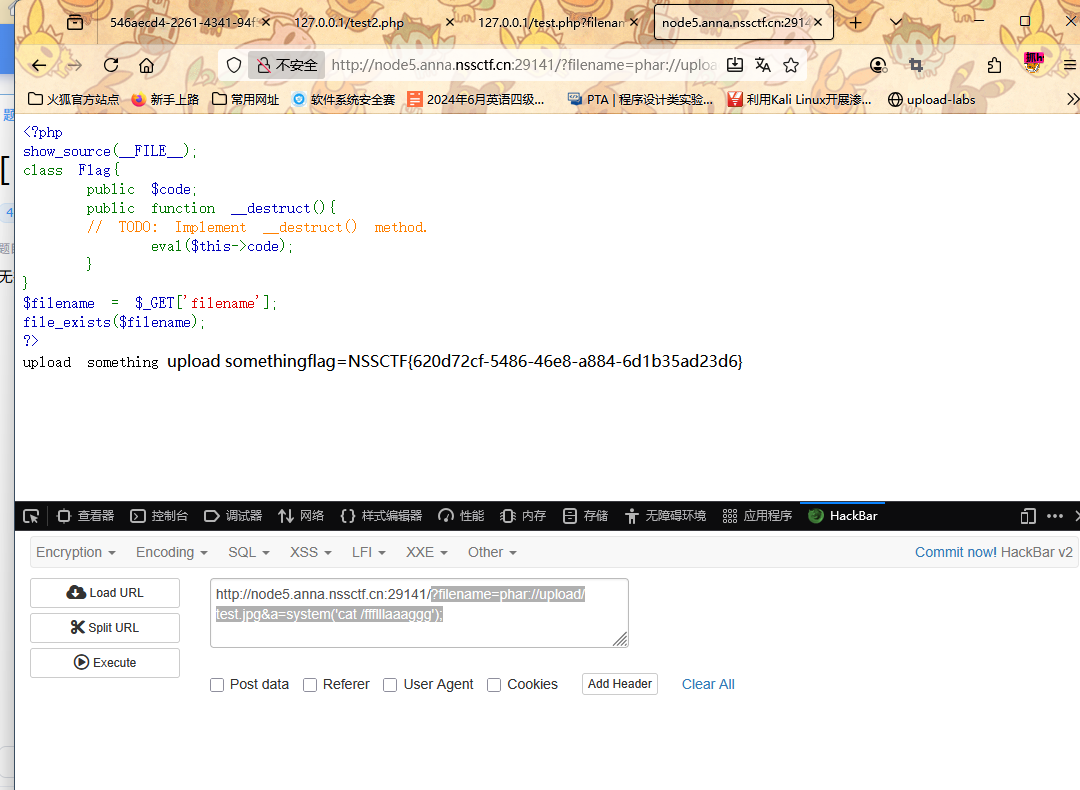Open the Firefox account icon
The width and height of the screenshot is (1080, 790).
[878, 65]
